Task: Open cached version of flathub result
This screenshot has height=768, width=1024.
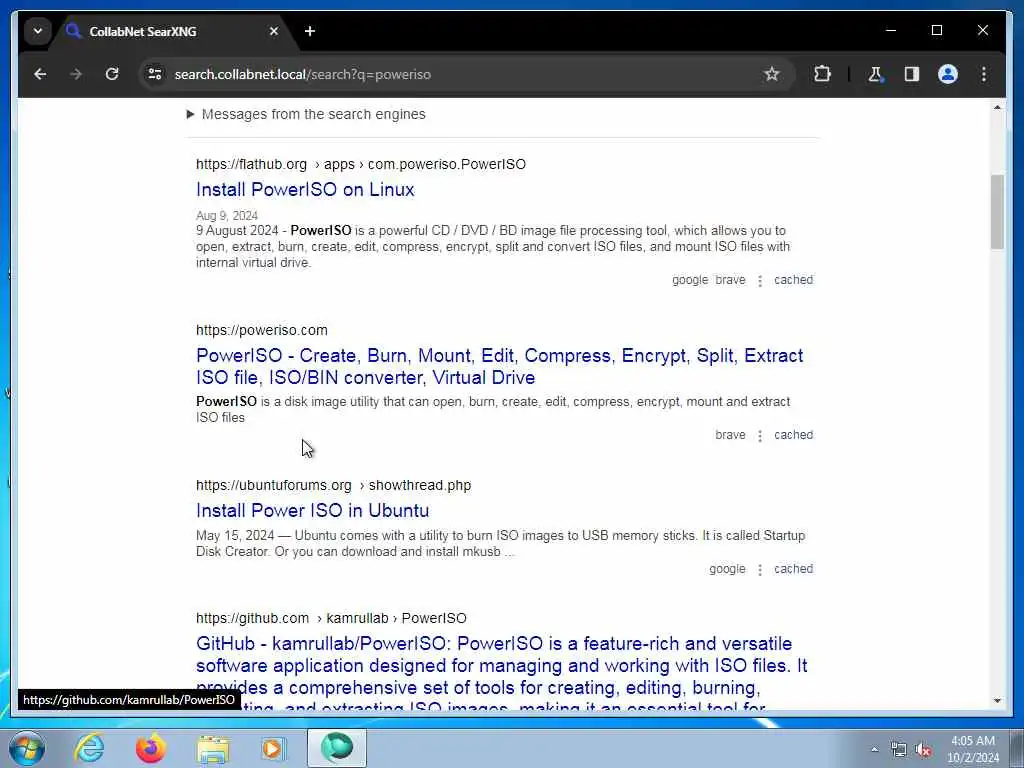Action: pyautogui.click(x=793, y=280)
